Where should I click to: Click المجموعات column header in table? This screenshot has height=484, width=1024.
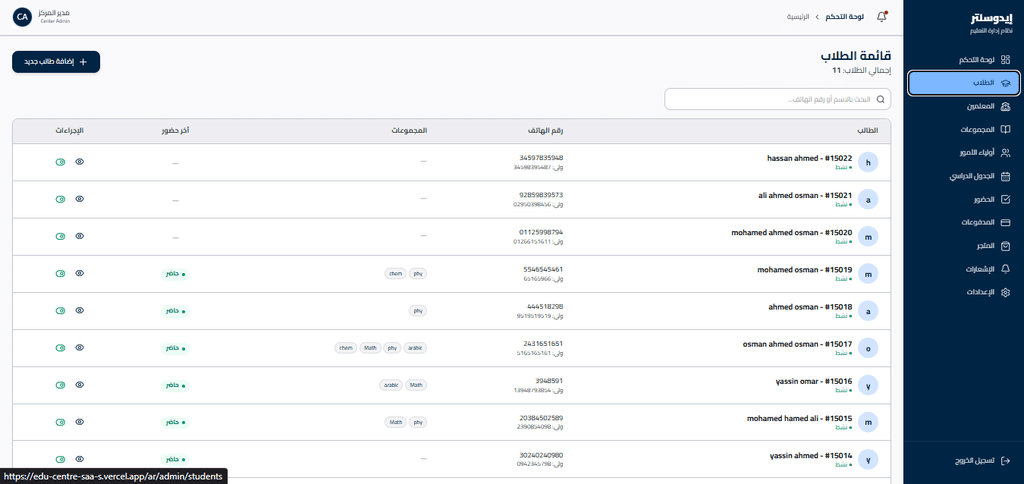point(409,131)
